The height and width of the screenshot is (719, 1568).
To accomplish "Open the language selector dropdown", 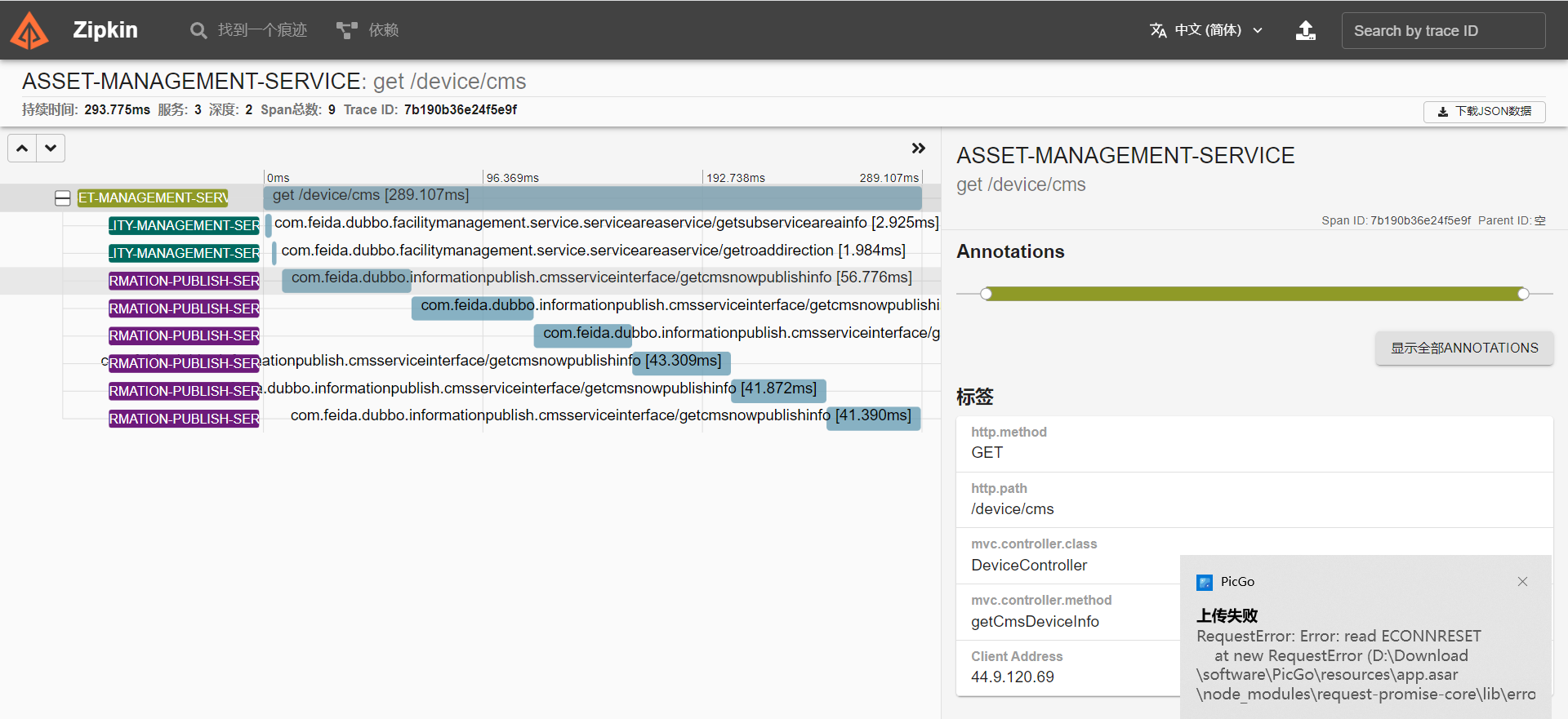I will pyautogui.click(x=1206, y=30).
